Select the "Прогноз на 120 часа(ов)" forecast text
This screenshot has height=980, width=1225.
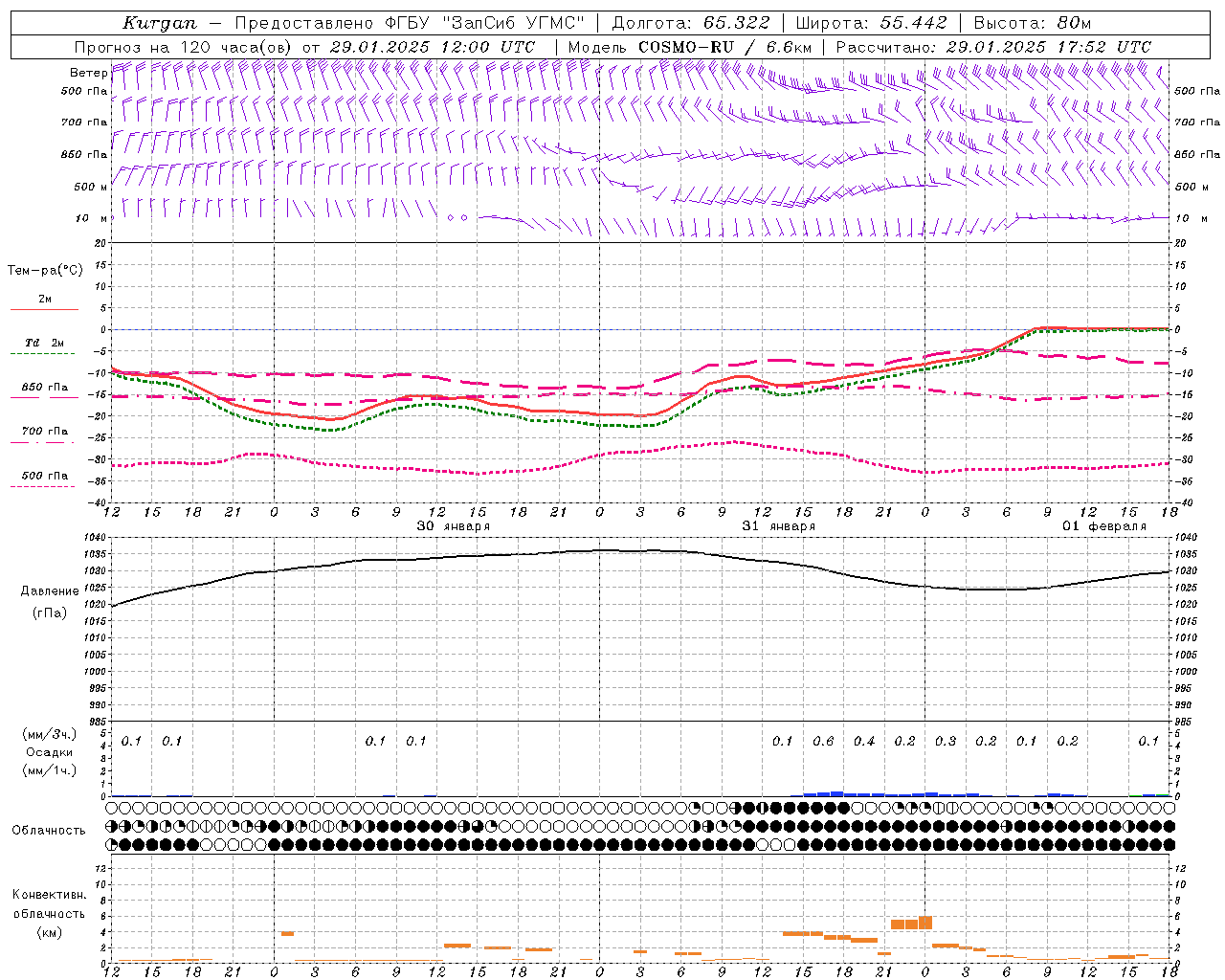[184, 47]
